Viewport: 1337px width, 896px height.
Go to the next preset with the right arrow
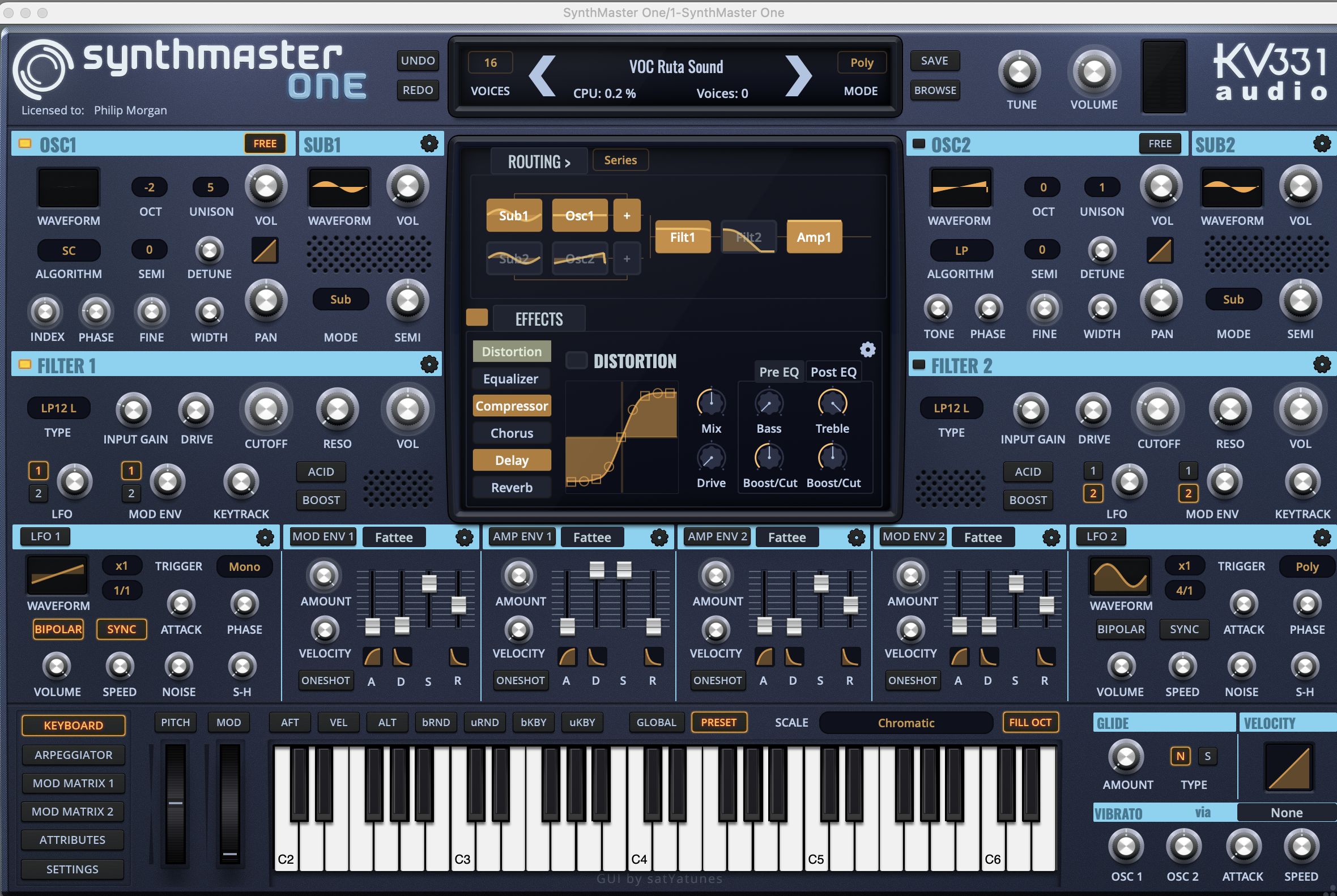coord(799,75)
